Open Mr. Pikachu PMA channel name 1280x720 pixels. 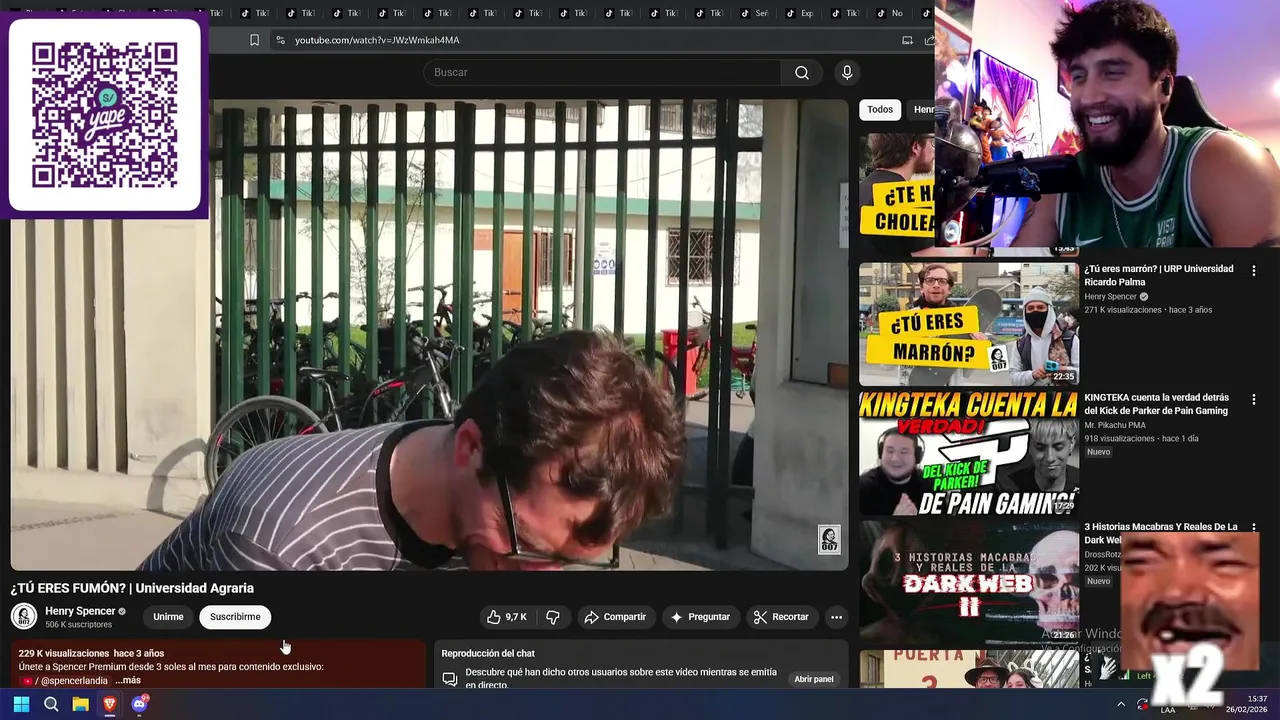coord(1115,425)
